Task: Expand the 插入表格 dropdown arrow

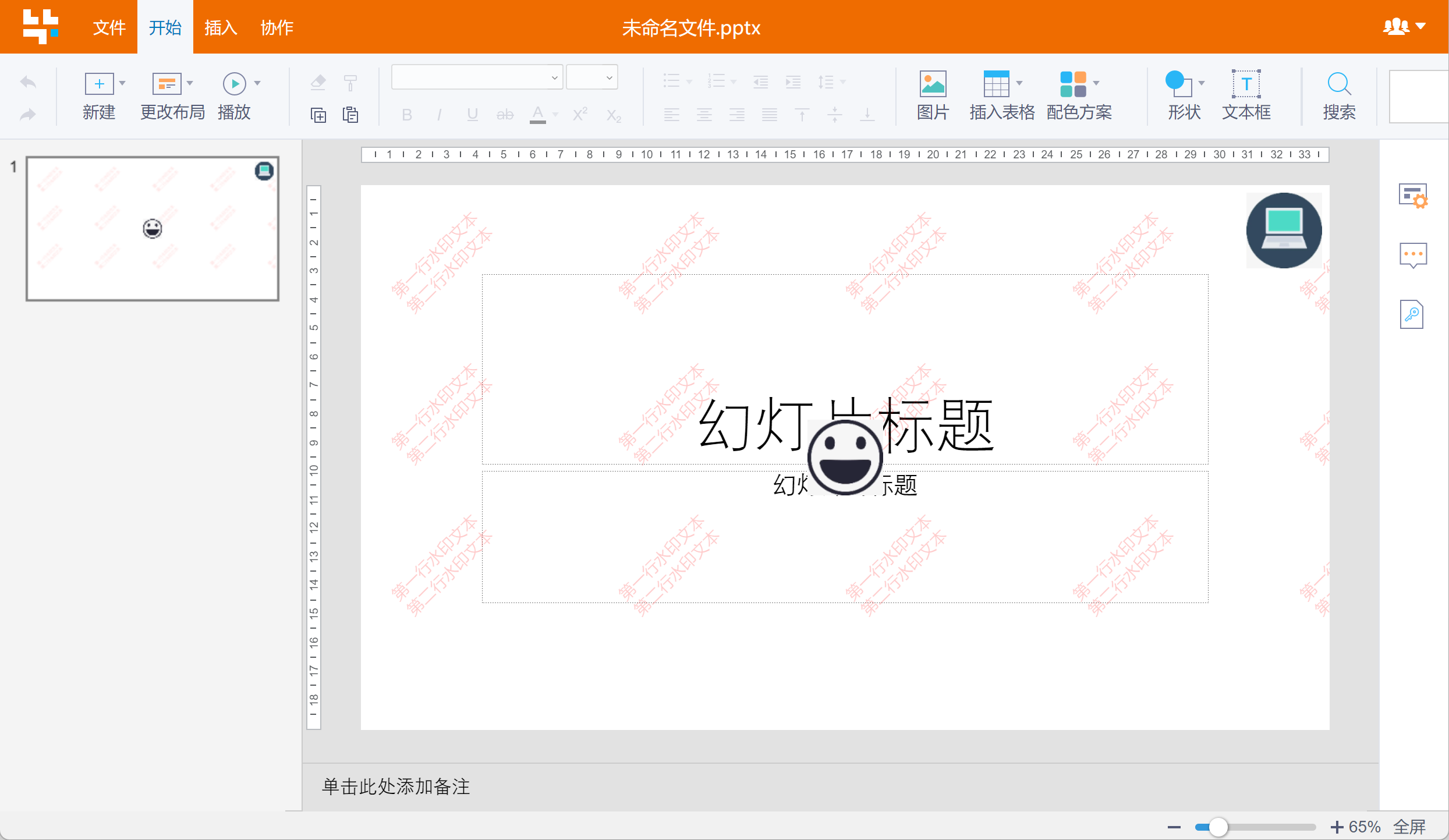Action: pos(1019,83)
